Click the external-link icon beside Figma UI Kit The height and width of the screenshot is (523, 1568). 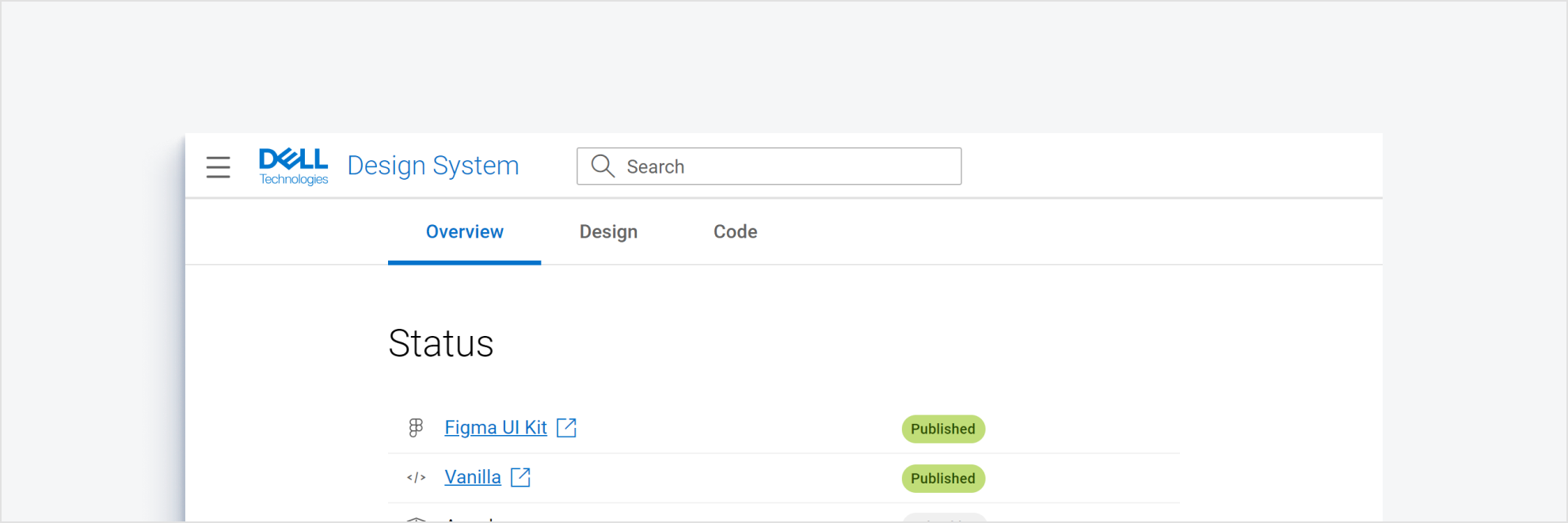click(566, 428)
